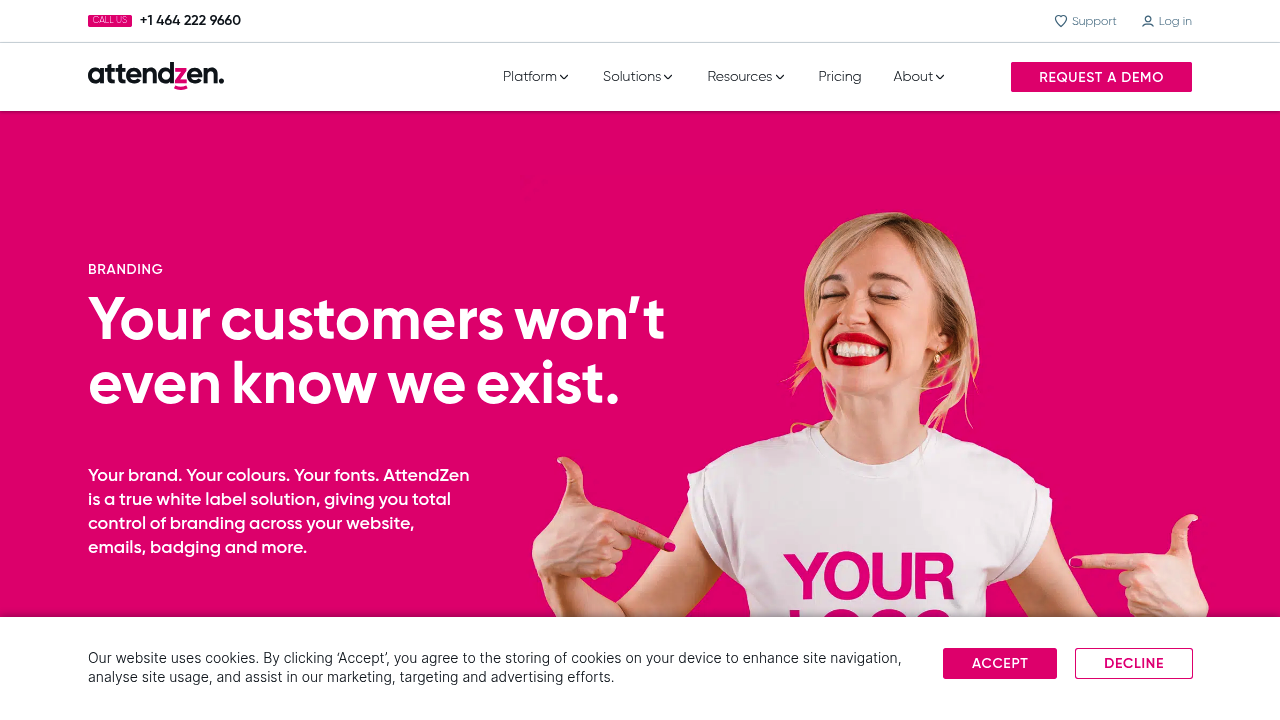1280x720 pixels.
Task: Click the pink CALL US badge
Action: [x=110, y=21]
